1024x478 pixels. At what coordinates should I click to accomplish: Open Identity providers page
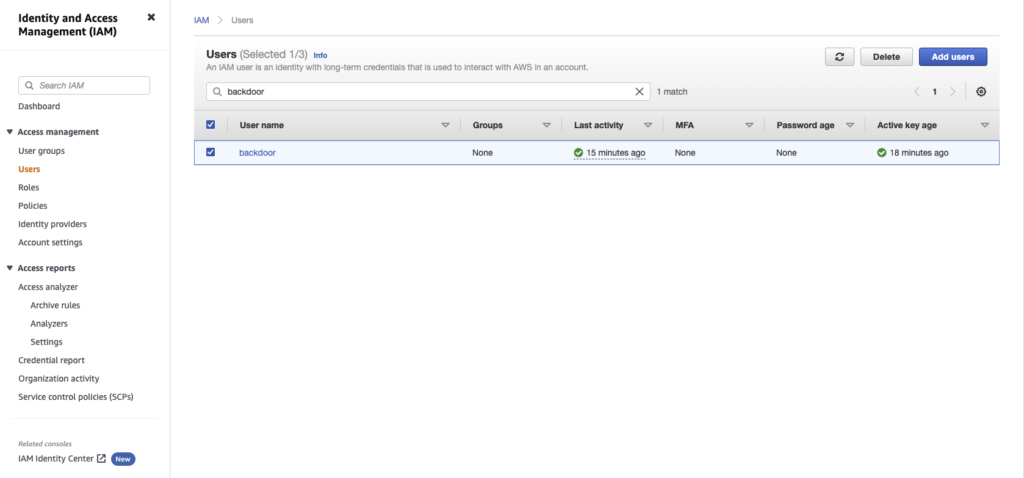tap(52, 224)
